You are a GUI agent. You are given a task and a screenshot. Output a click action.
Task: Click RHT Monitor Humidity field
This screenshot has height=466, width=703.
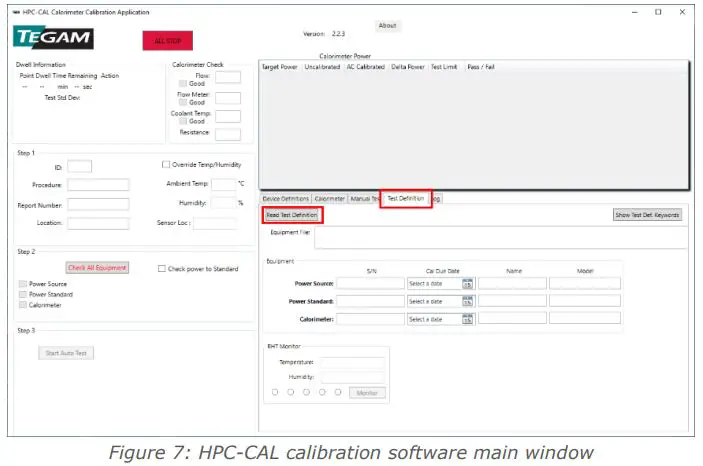[x=352, y=377]
